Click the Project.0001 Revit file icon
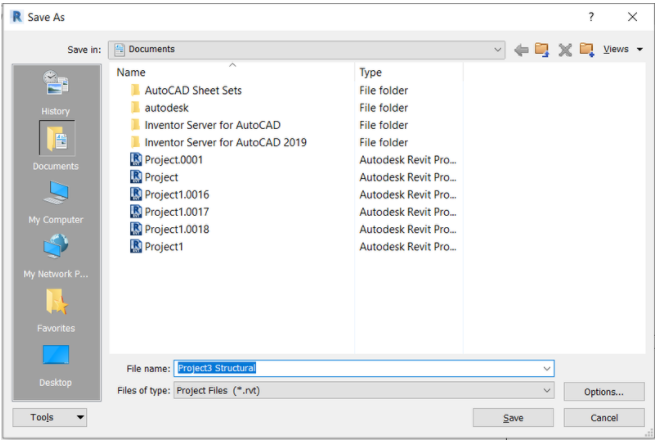Screen dimensions: 660x446 136,159
